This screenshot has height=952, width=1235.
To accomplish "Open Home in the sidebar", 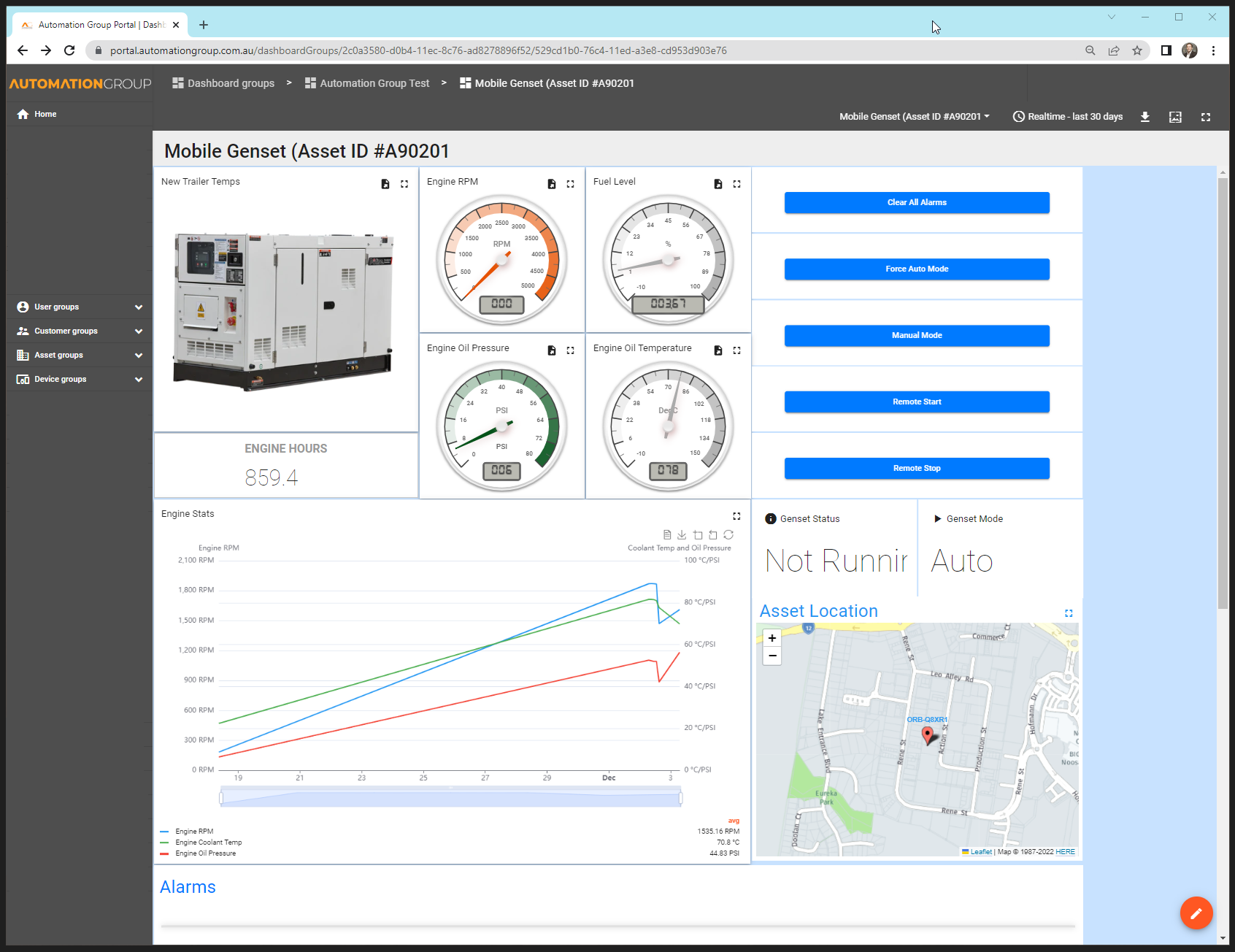I will [x=45, y=114].
